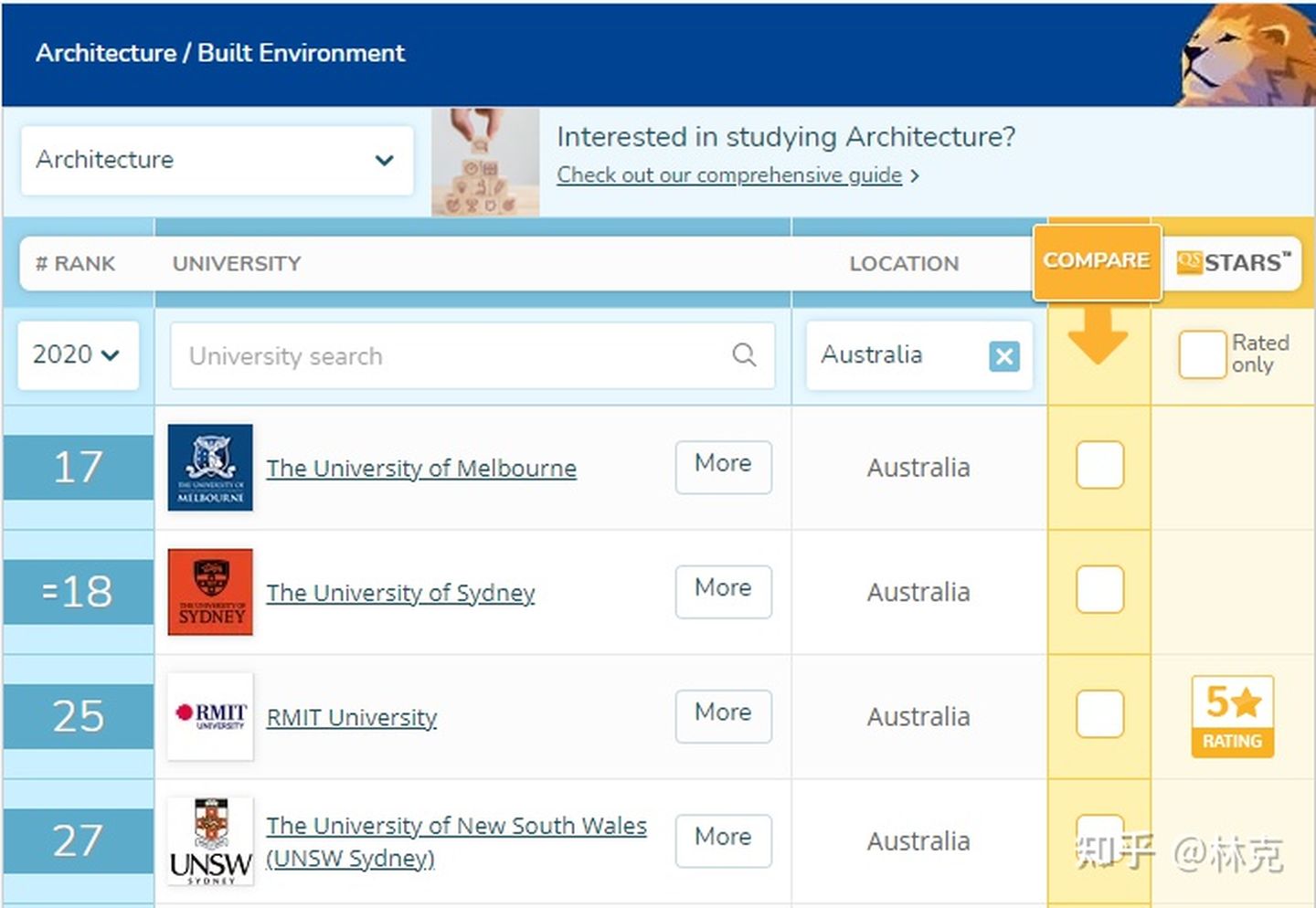Click the University search input field
Viewport: 1316px width, 908px height.
pos(472,355)
